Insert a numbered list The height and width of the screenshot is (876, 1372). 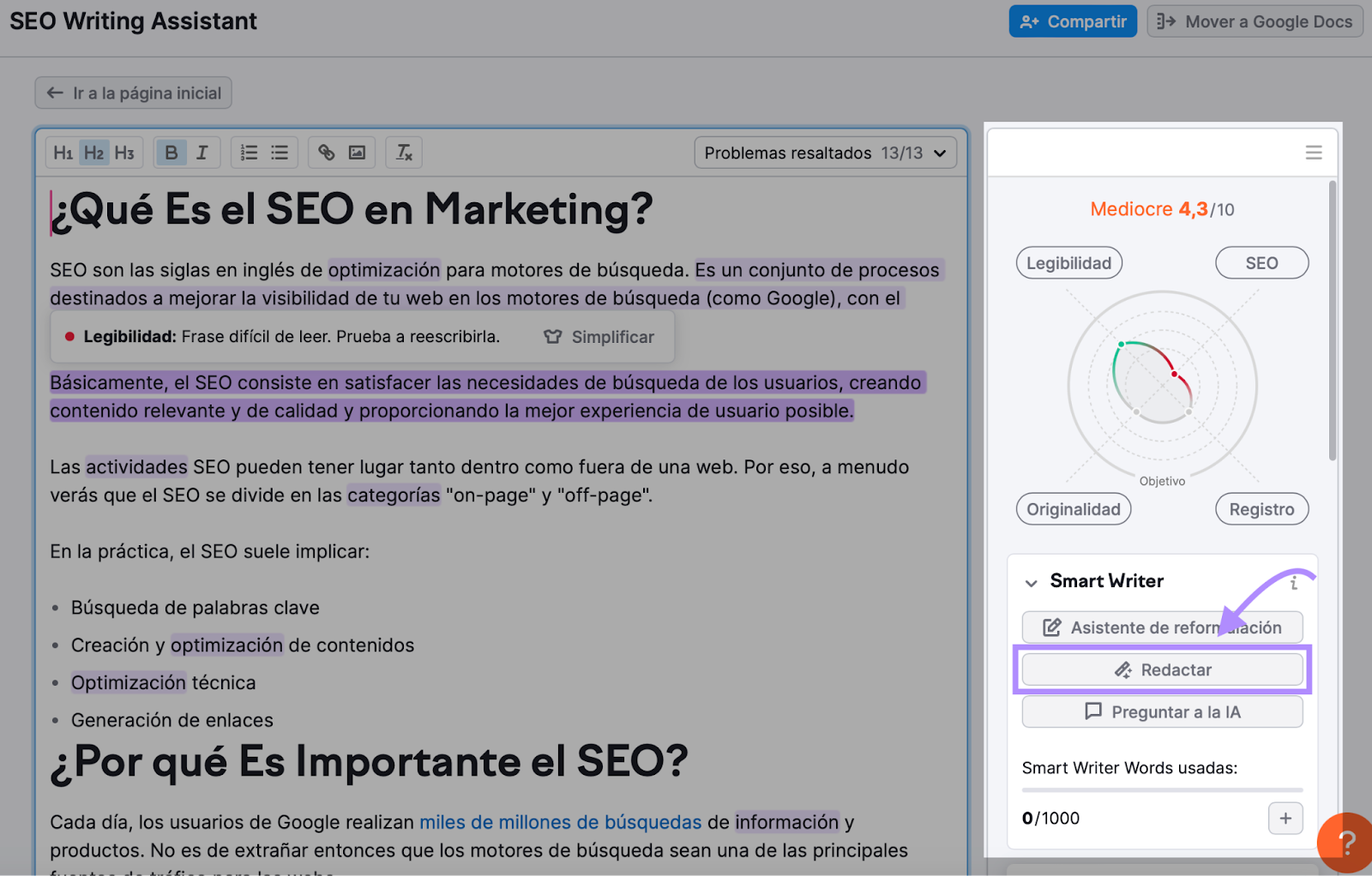249,152
